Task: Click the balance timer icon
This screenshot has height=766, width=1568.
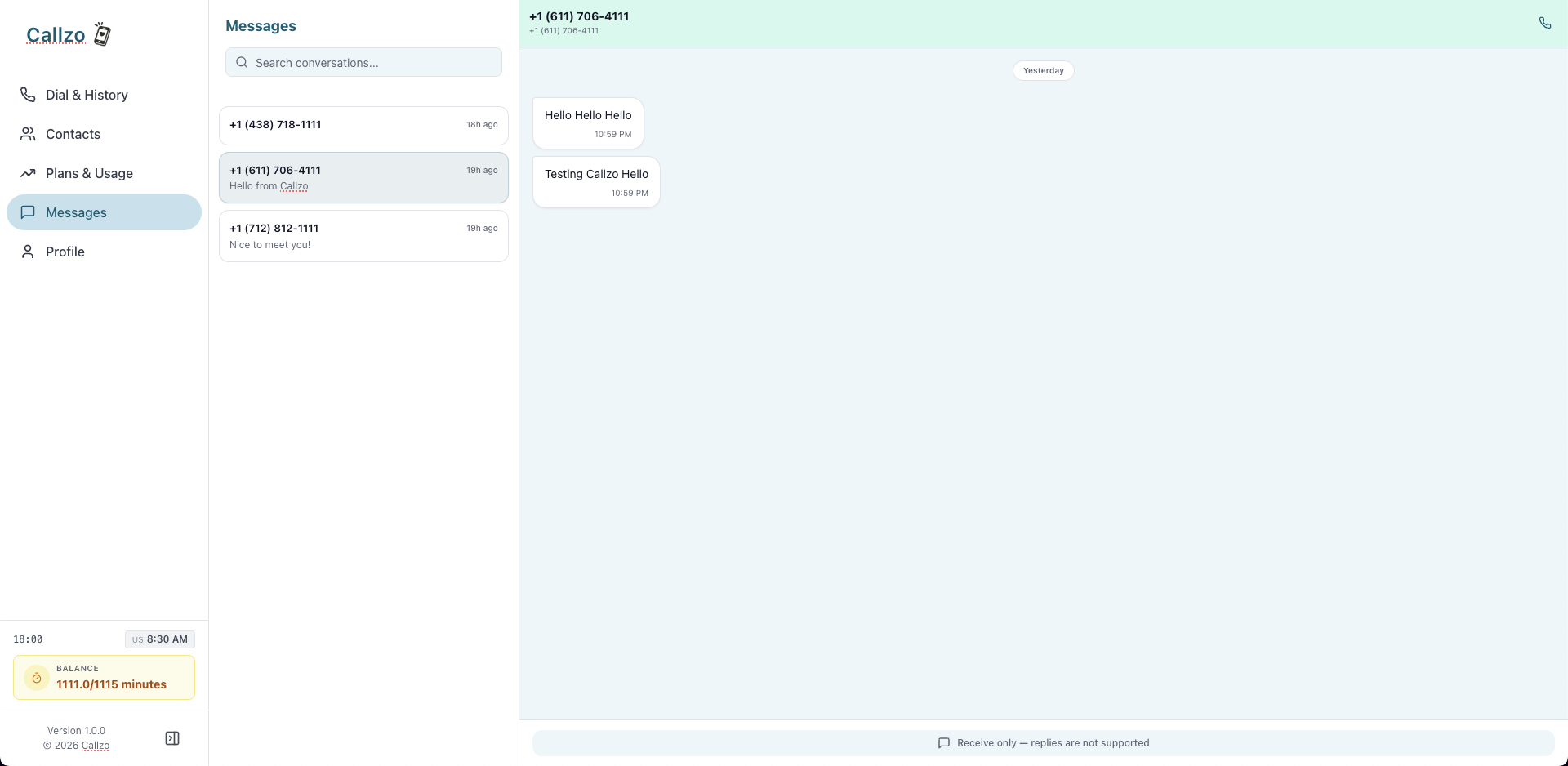Action: click(x=37, y=678)
